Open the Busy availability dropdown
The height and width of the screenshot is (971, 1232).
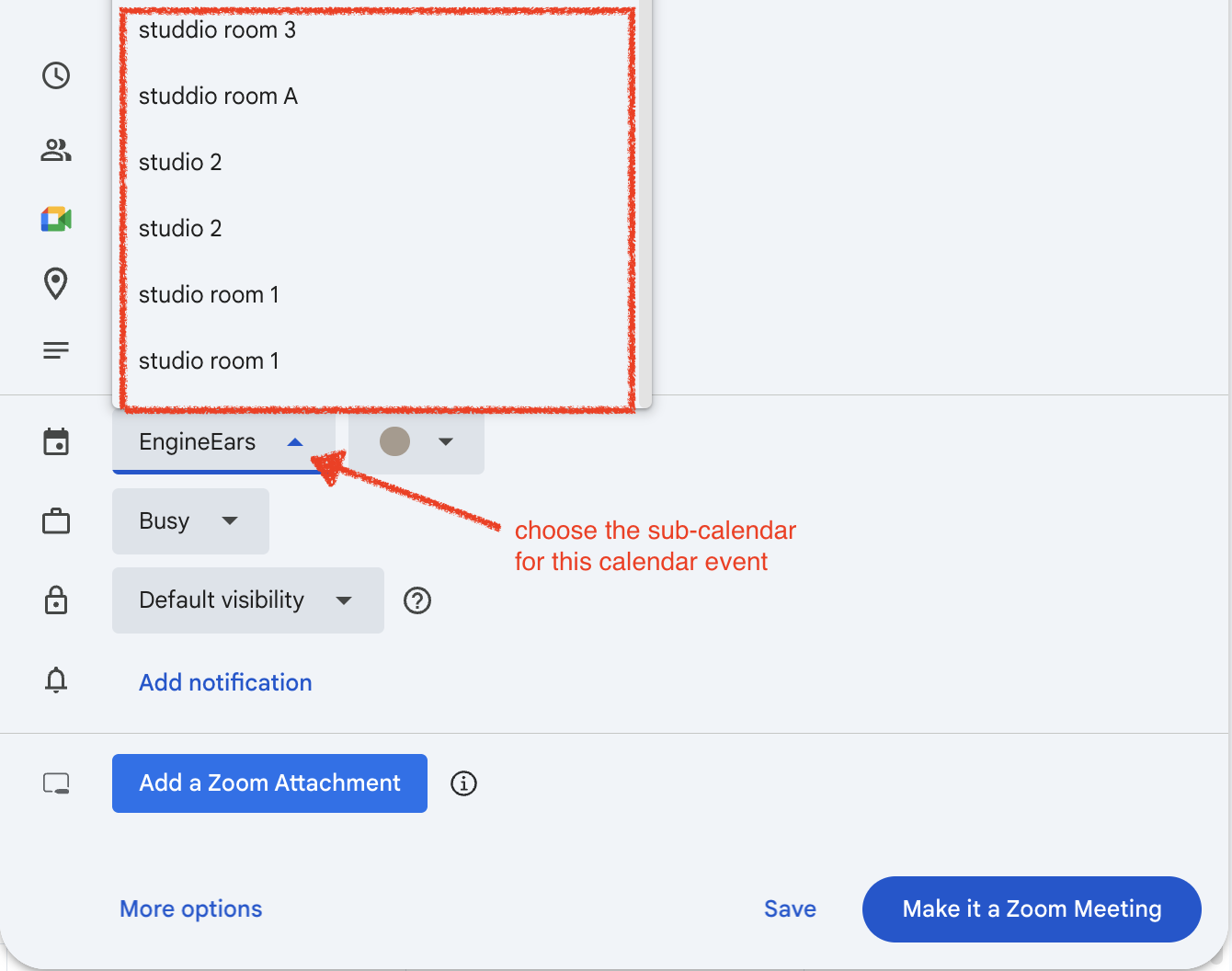[190, 521]
